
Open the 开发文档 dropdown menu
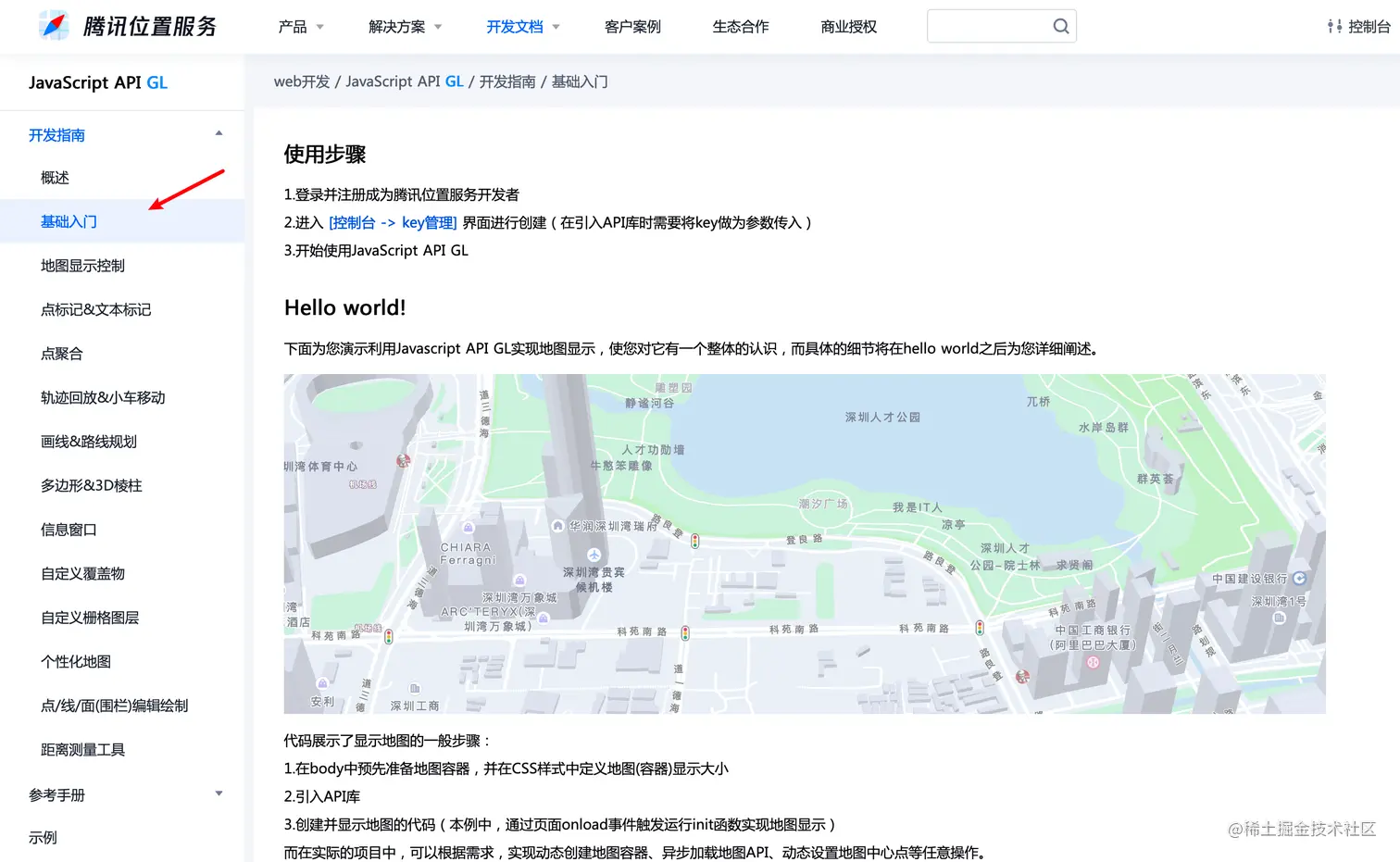coord(523,27)
